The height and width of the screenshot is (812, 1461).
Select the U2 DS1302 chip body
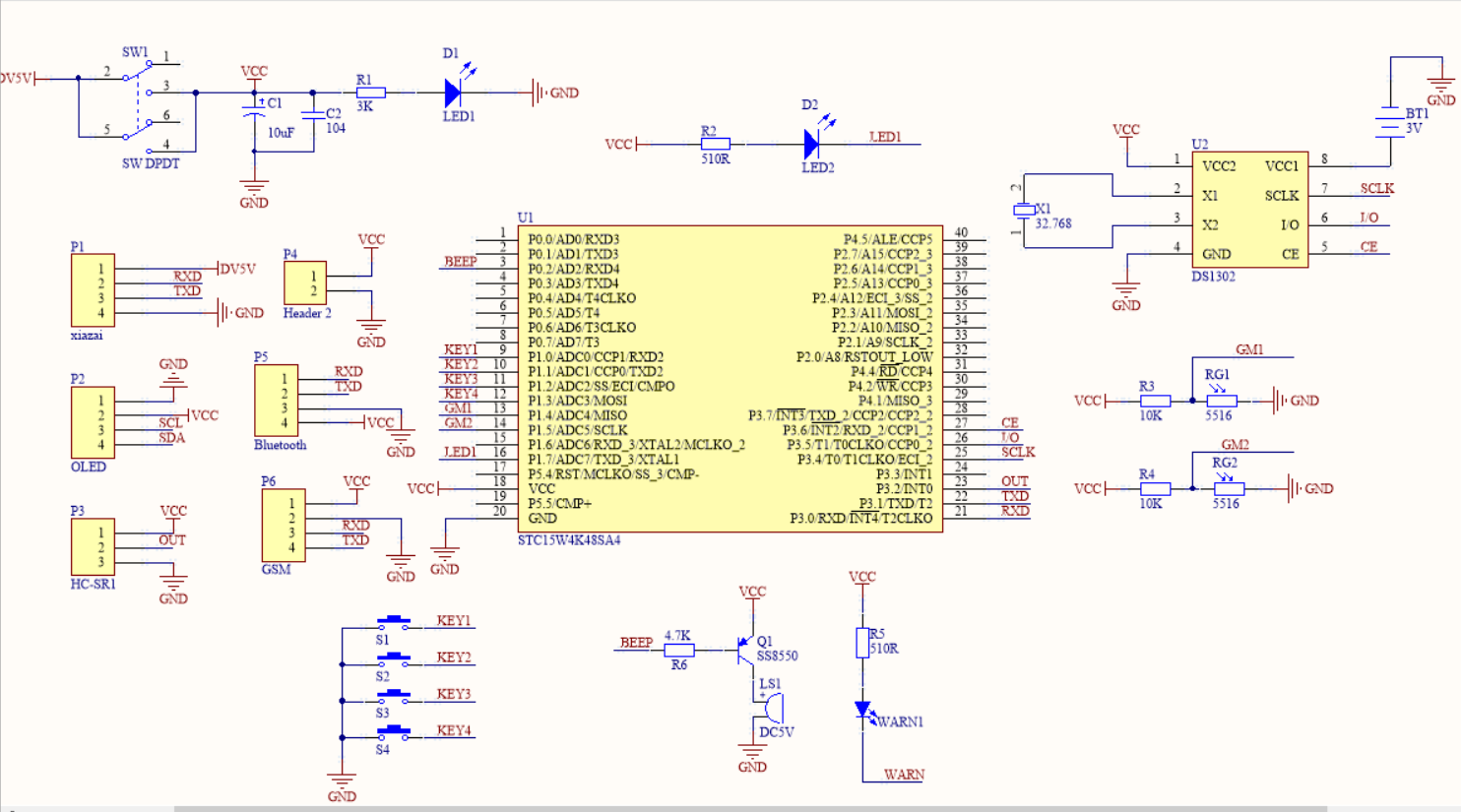1250,210
